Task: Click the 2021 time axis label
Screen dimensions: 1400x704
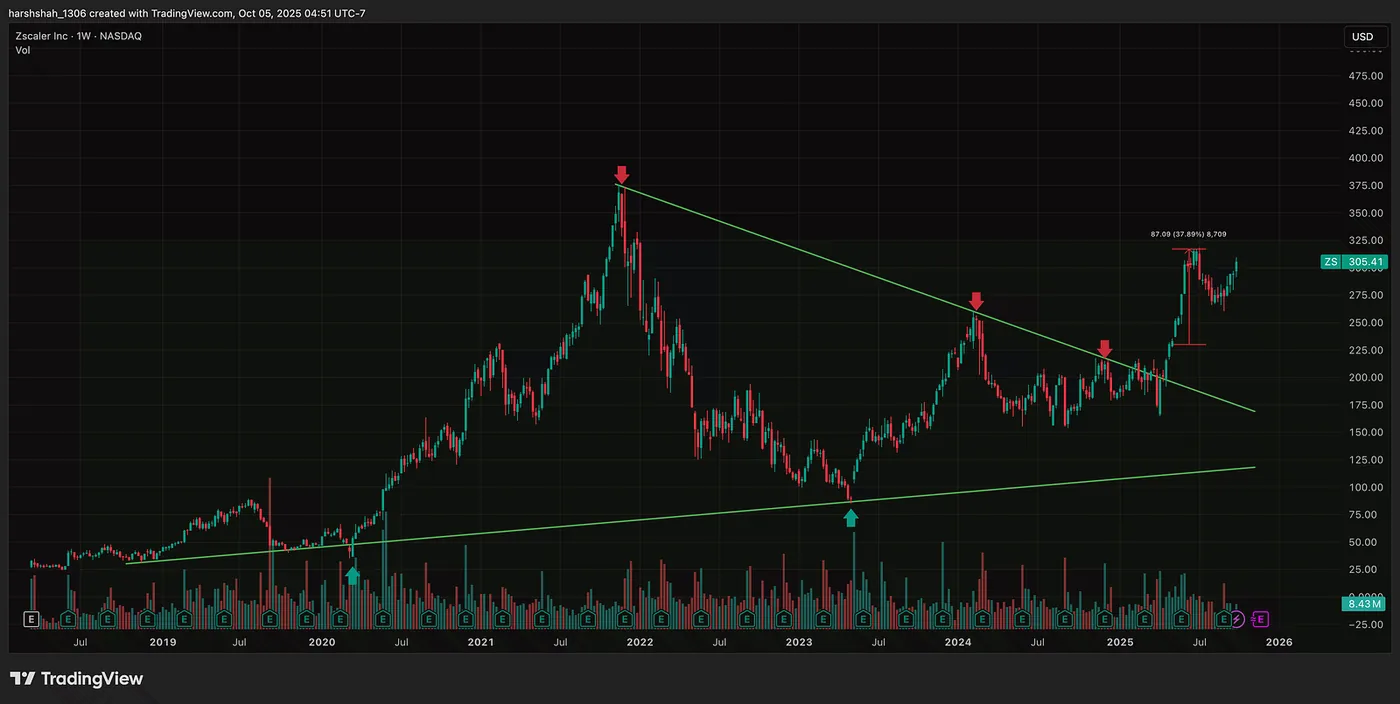Action: [480, 642]
